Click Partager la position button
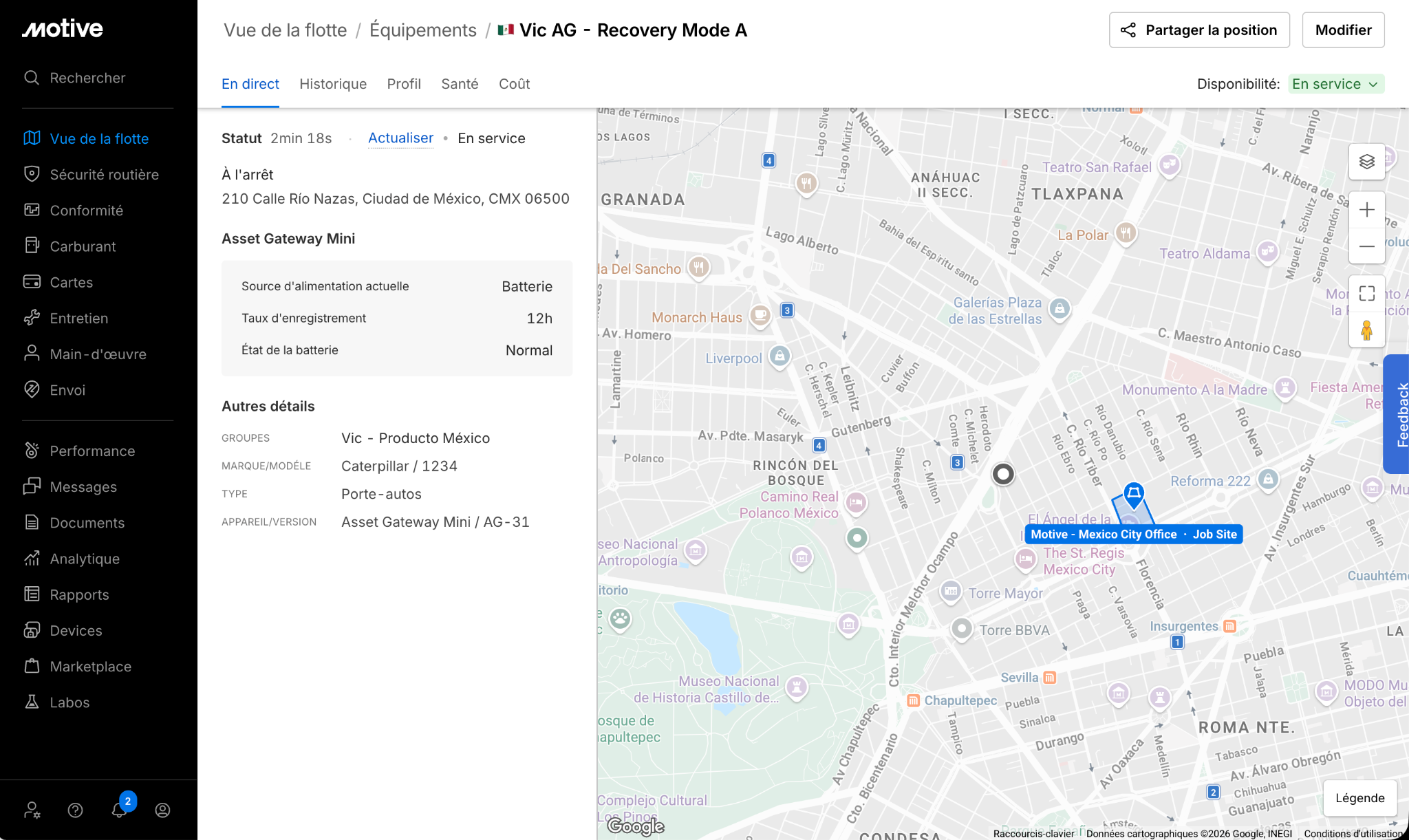Image resolution: width=1409 pixels, height=840 pixels. 1199,30
